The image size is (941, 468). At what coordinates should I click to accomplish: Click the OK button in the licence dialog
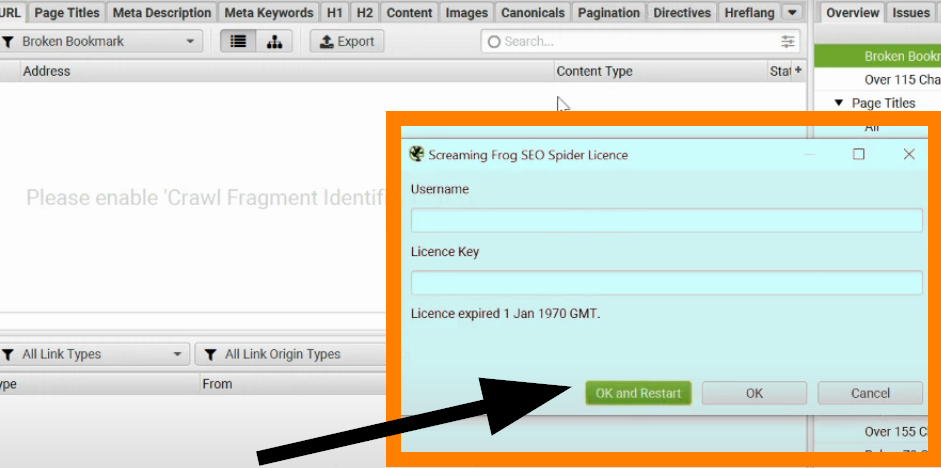click(754, 394)
